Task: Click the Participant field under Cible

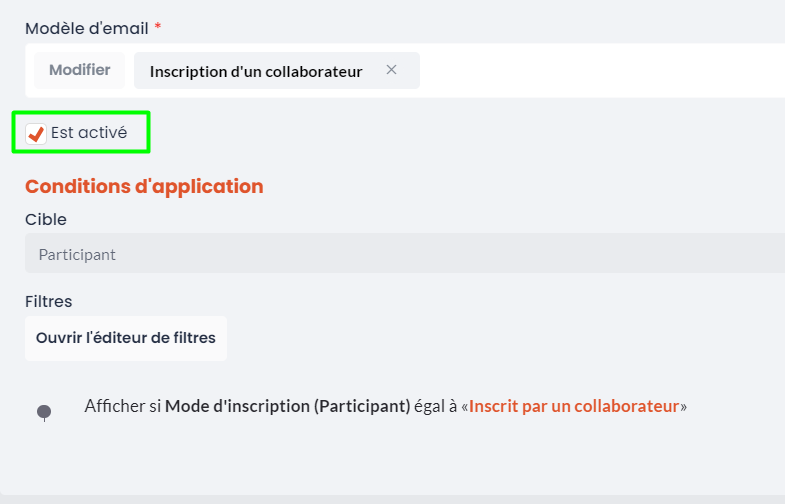Action: [x=405, y=254]
